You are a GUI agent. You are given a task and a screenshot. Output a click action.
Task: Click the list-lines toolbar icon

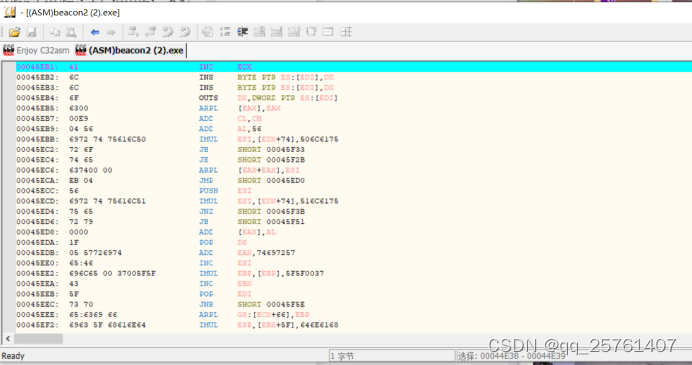[x=225, y=32]
